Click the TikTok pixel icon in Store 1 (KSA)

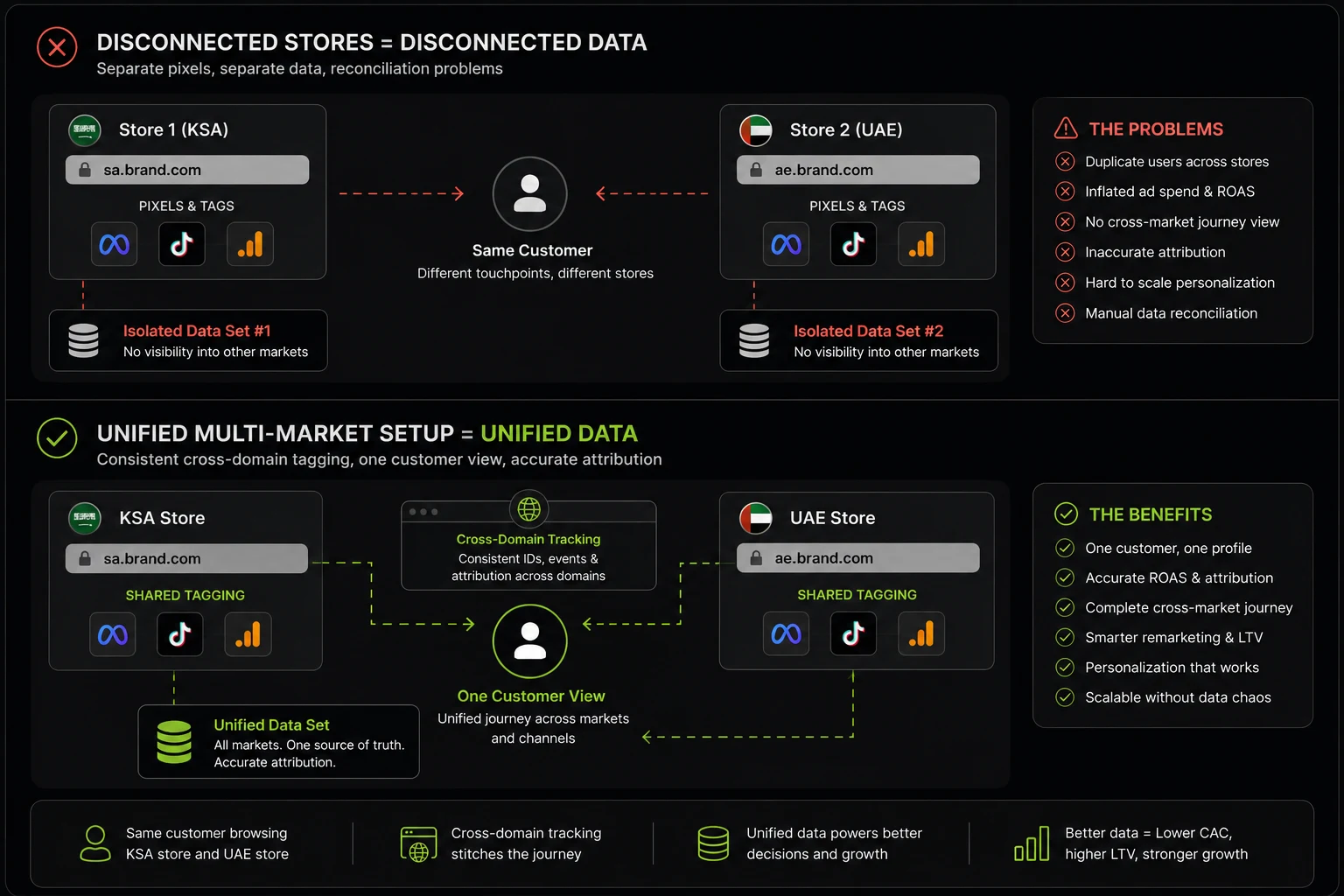pos(182,244)
